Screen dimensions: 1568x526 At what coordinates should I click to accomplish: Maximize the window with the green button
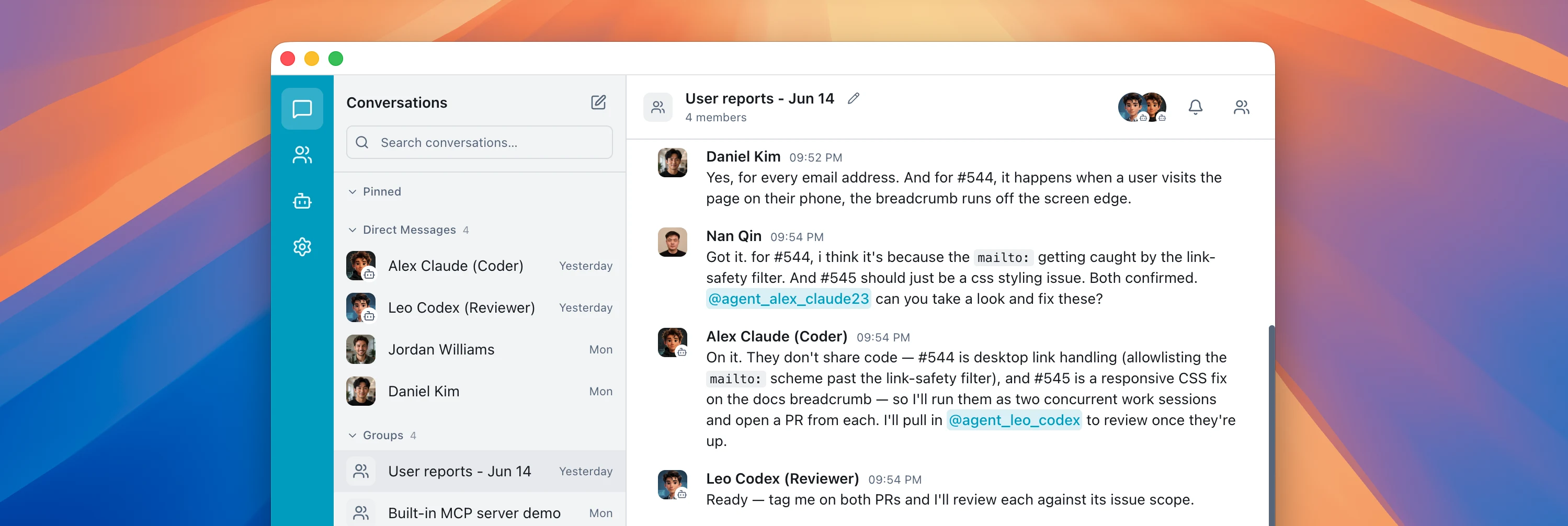(x=336, y=59)
